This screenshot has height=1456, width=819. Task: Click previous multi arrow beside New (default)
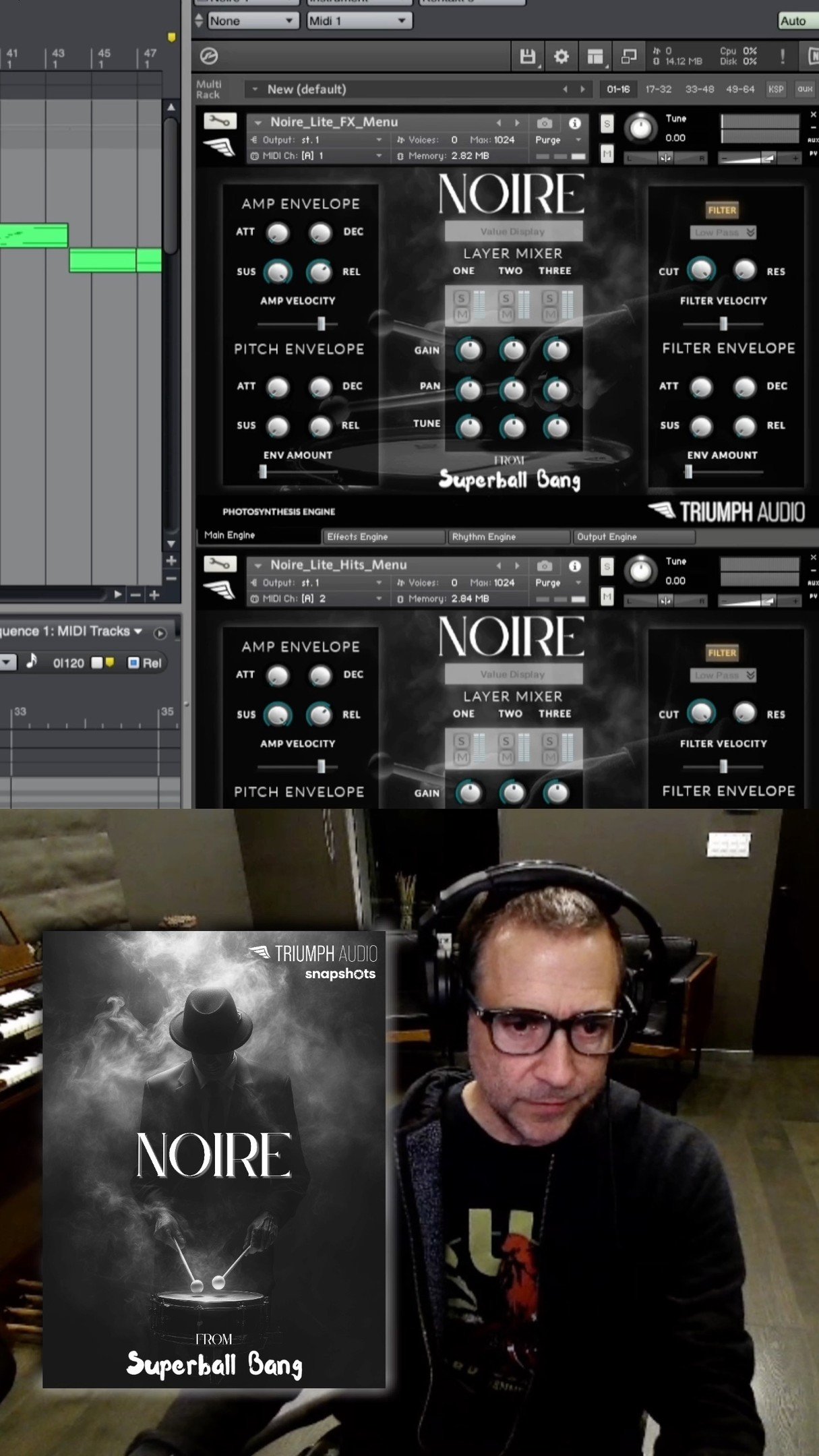point(565,89)
